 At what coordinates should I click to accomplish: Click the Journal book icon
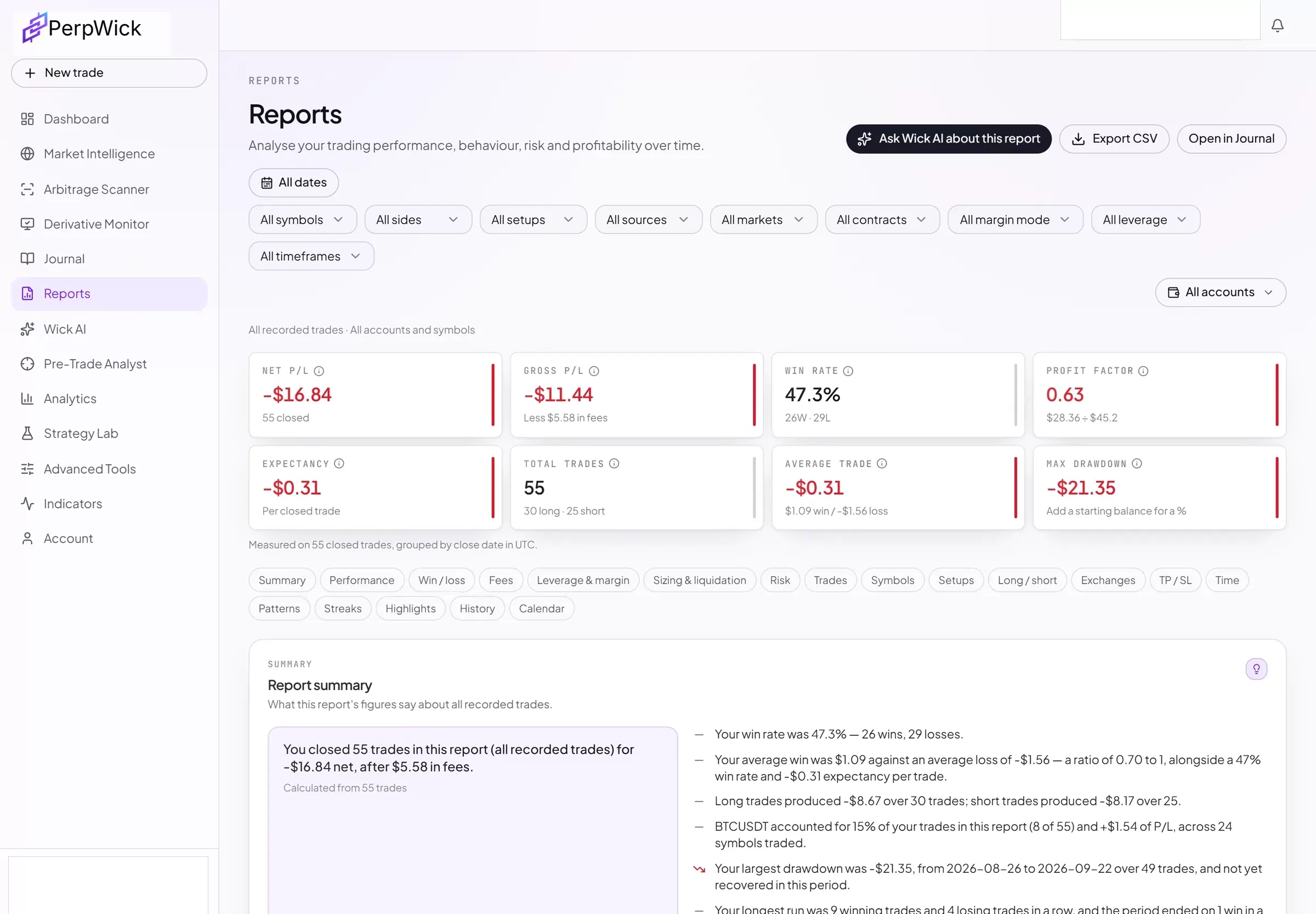click(27, 259)
